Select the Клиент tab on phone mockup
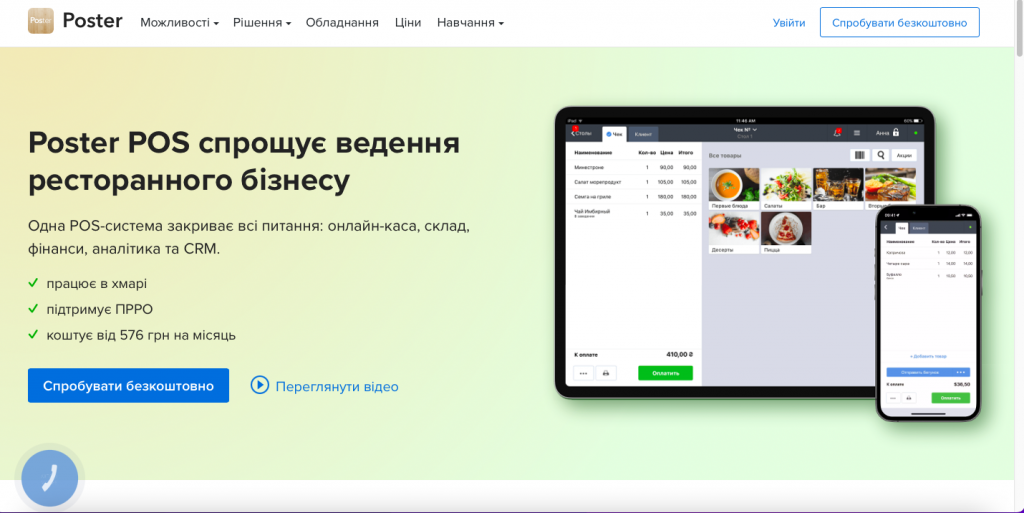Viewport: 1024px width, 513px height. point(919,228)
